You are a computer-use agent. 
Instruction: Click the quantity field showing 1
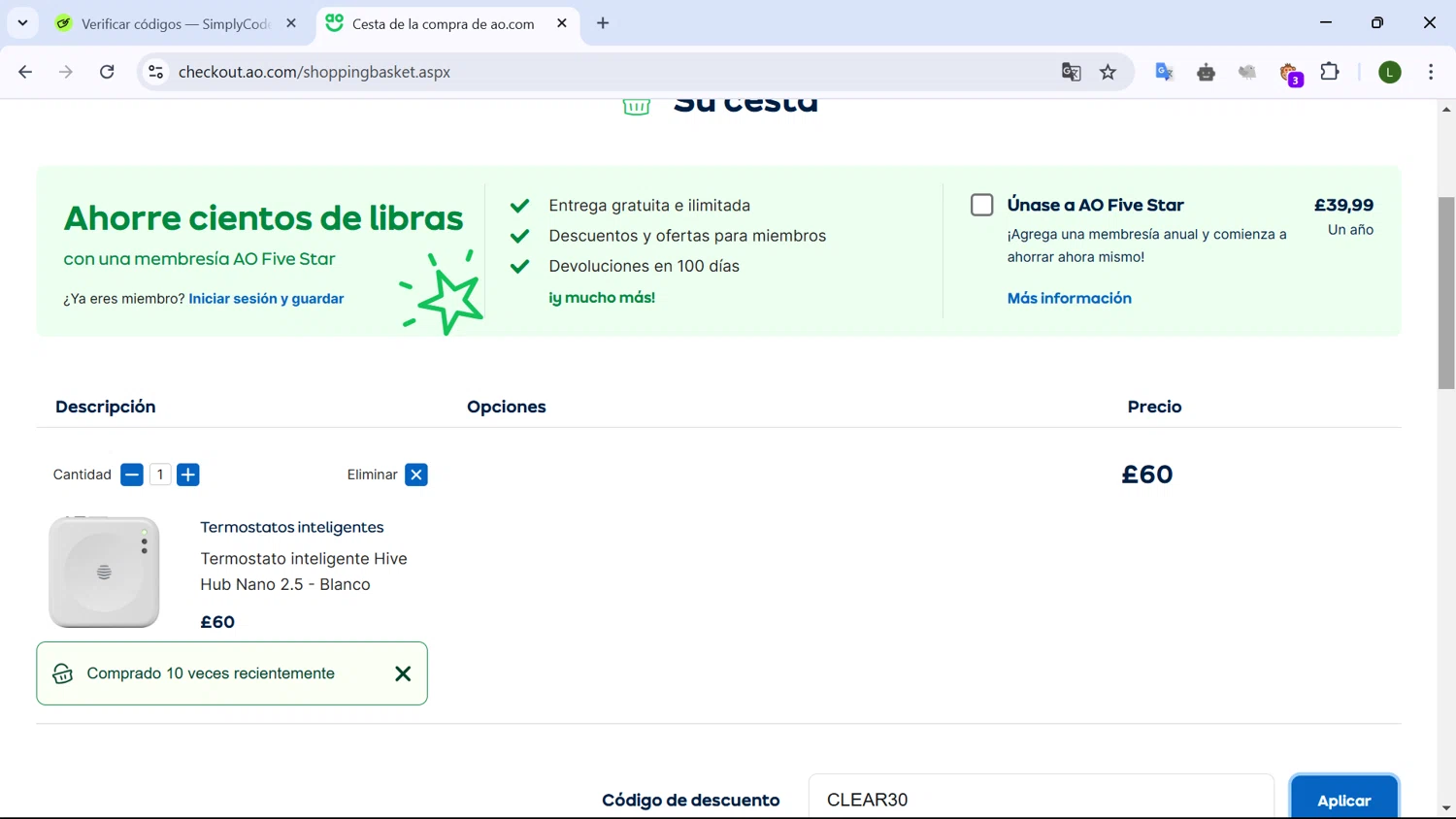coord(160,475)
